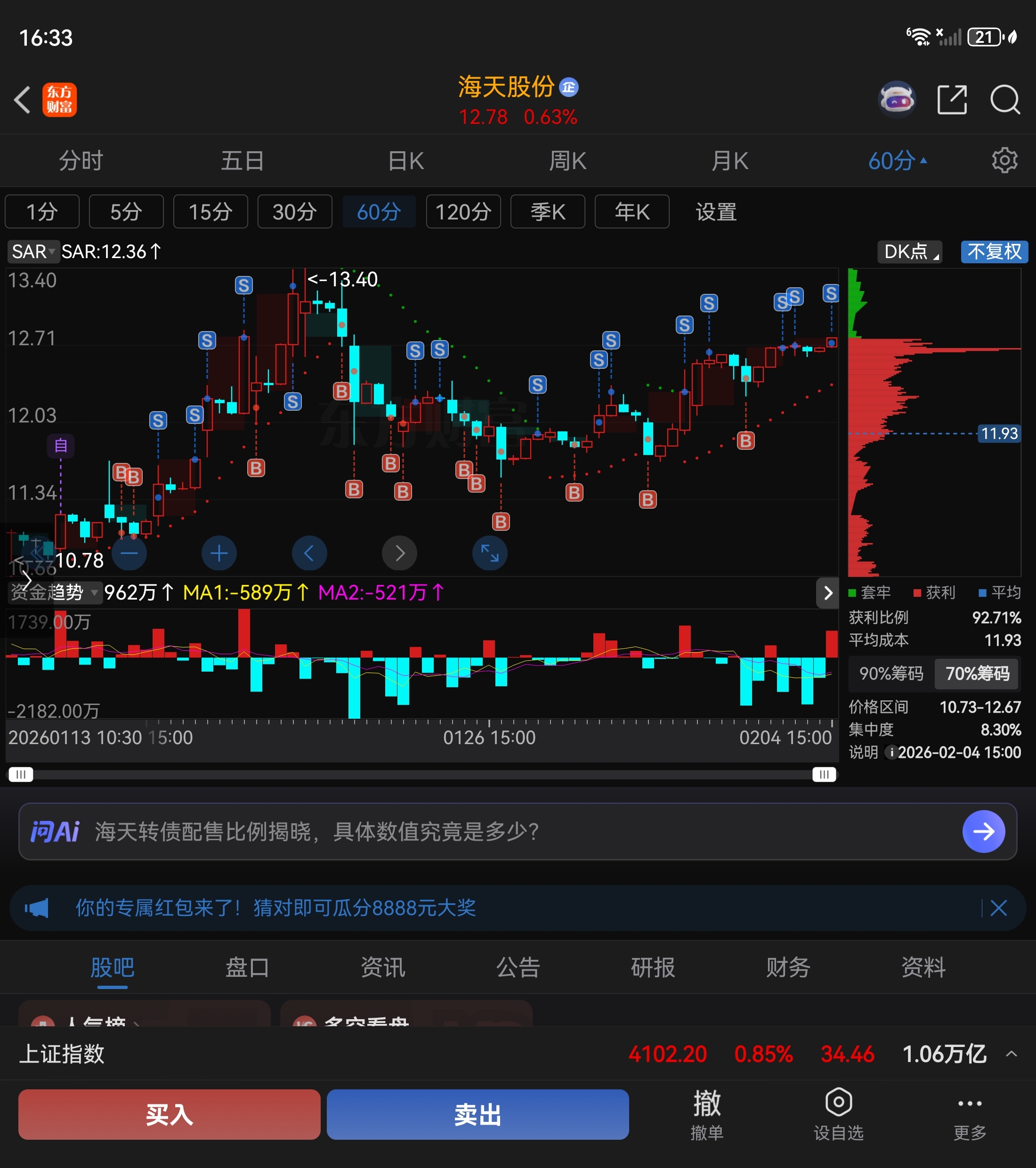
Task: Open the chart settings gear icon
Action: pyautogui.click(x=1004, y=161)
